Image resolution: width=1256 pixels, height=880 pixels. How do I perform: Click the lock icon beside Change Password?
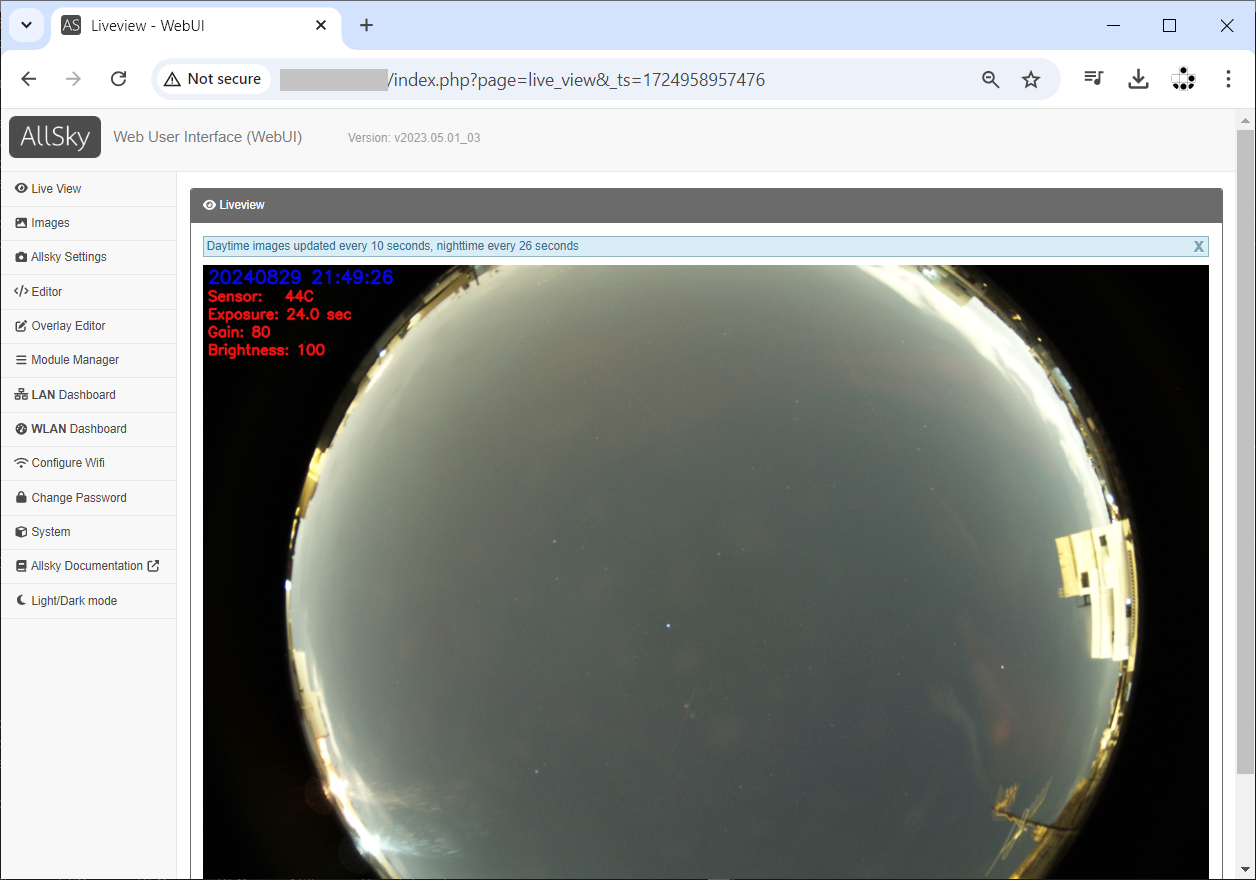tap(22, 497)
